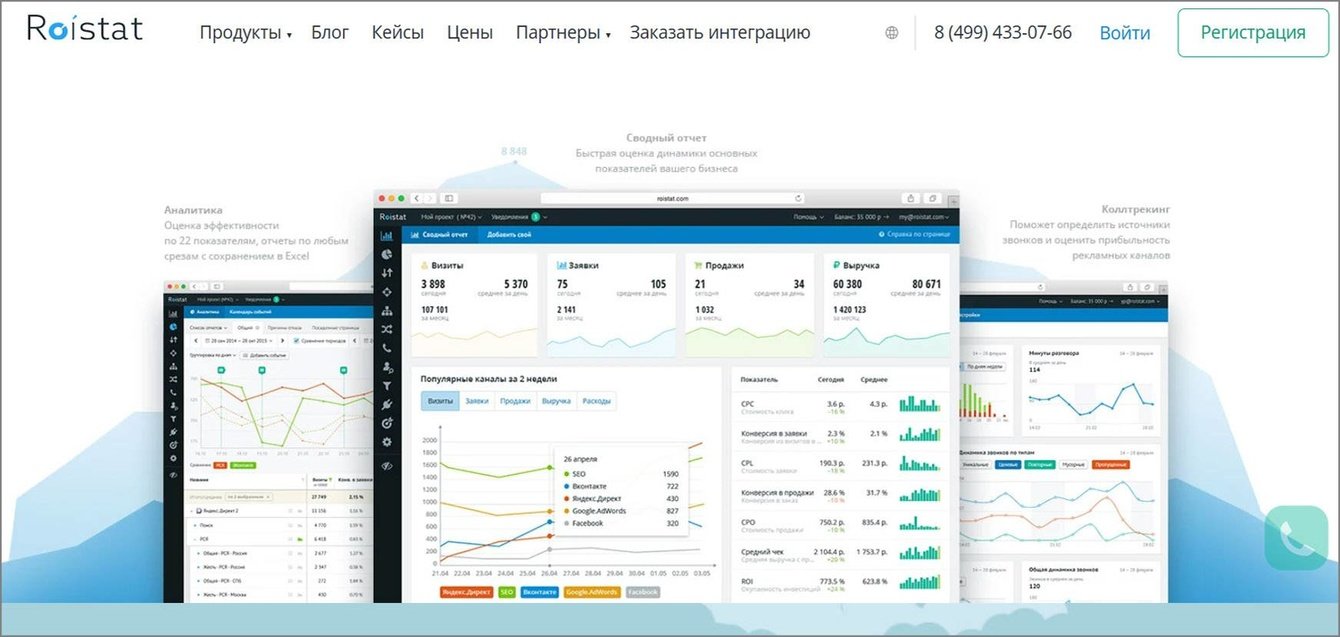Image resolution: width=1340 pixels, height=637 pixels.
Task: Open the my@roistat.com account dropdown
Action: coord(923,217)
